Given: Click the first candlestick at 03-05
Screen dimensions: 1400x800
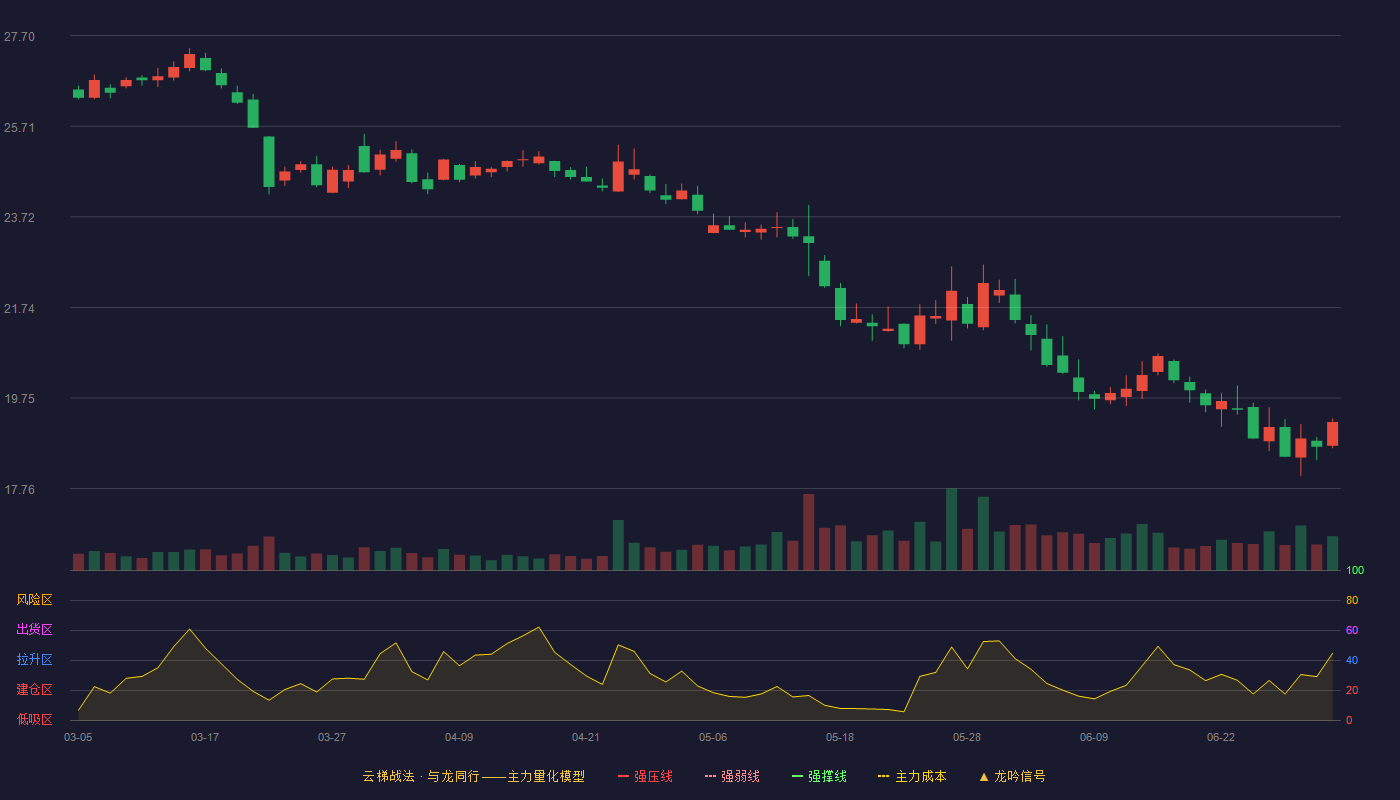Looking at the screenshot, I should [78, 93].
